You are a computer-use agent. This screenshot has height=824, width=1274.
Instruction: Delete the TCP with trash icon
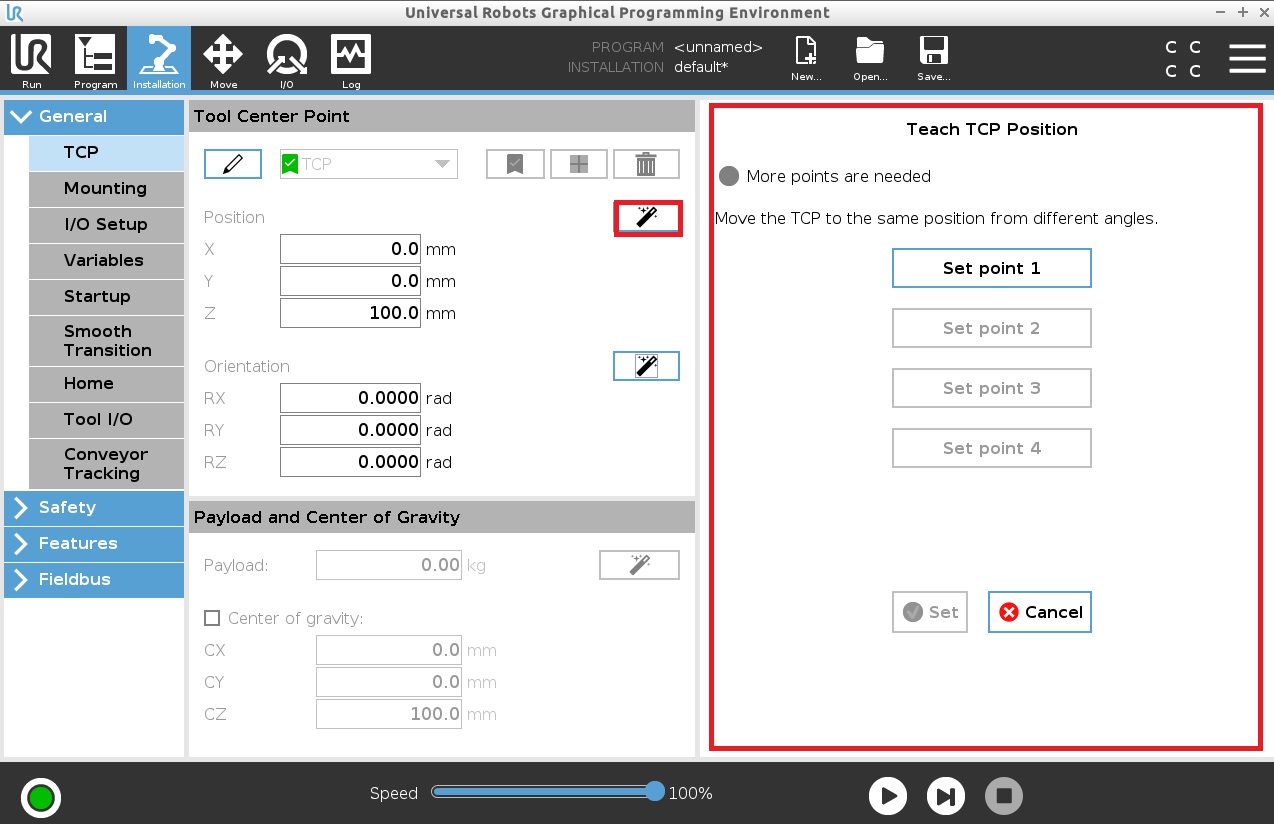[x=646, y=164]
